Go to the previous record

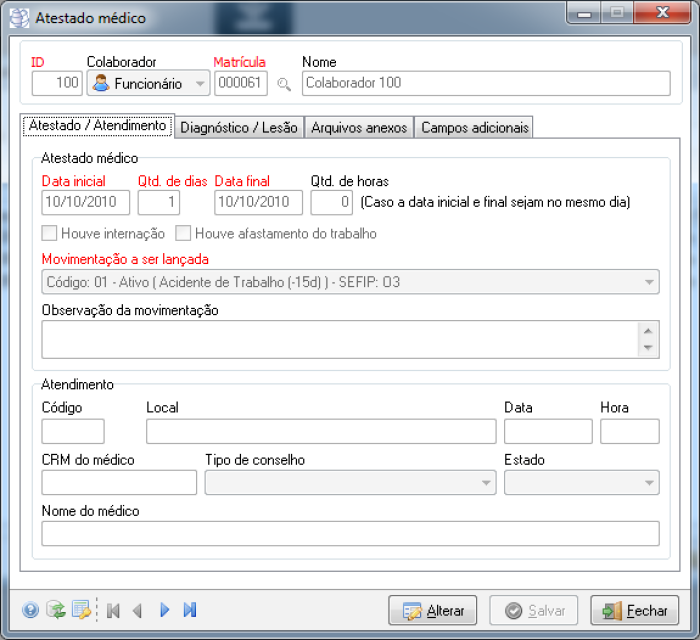138,610
